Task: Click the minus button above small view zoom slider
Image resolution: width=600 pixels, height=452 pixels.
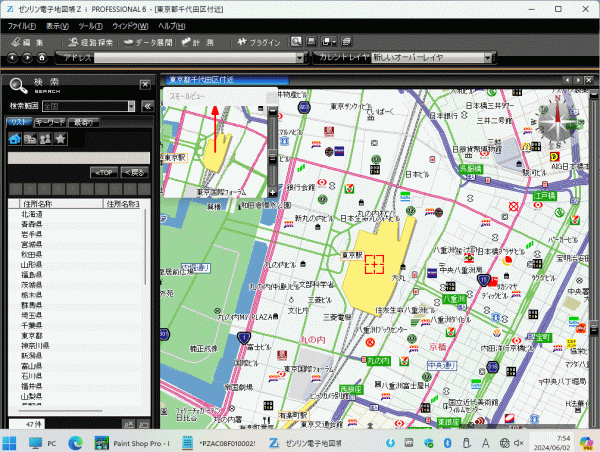Action: click(x=272, y=111)
